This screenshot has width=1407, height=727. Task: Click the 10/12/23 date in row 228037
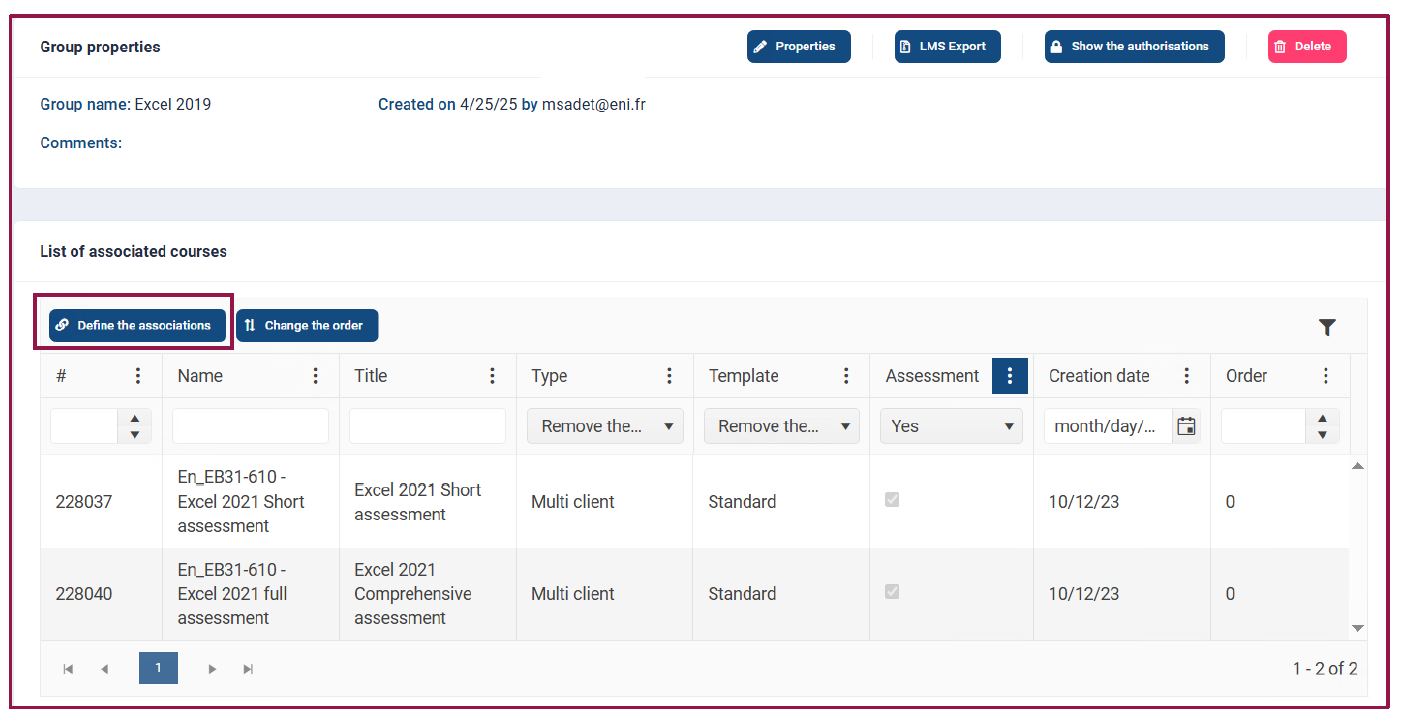[x=1083, y=502]
